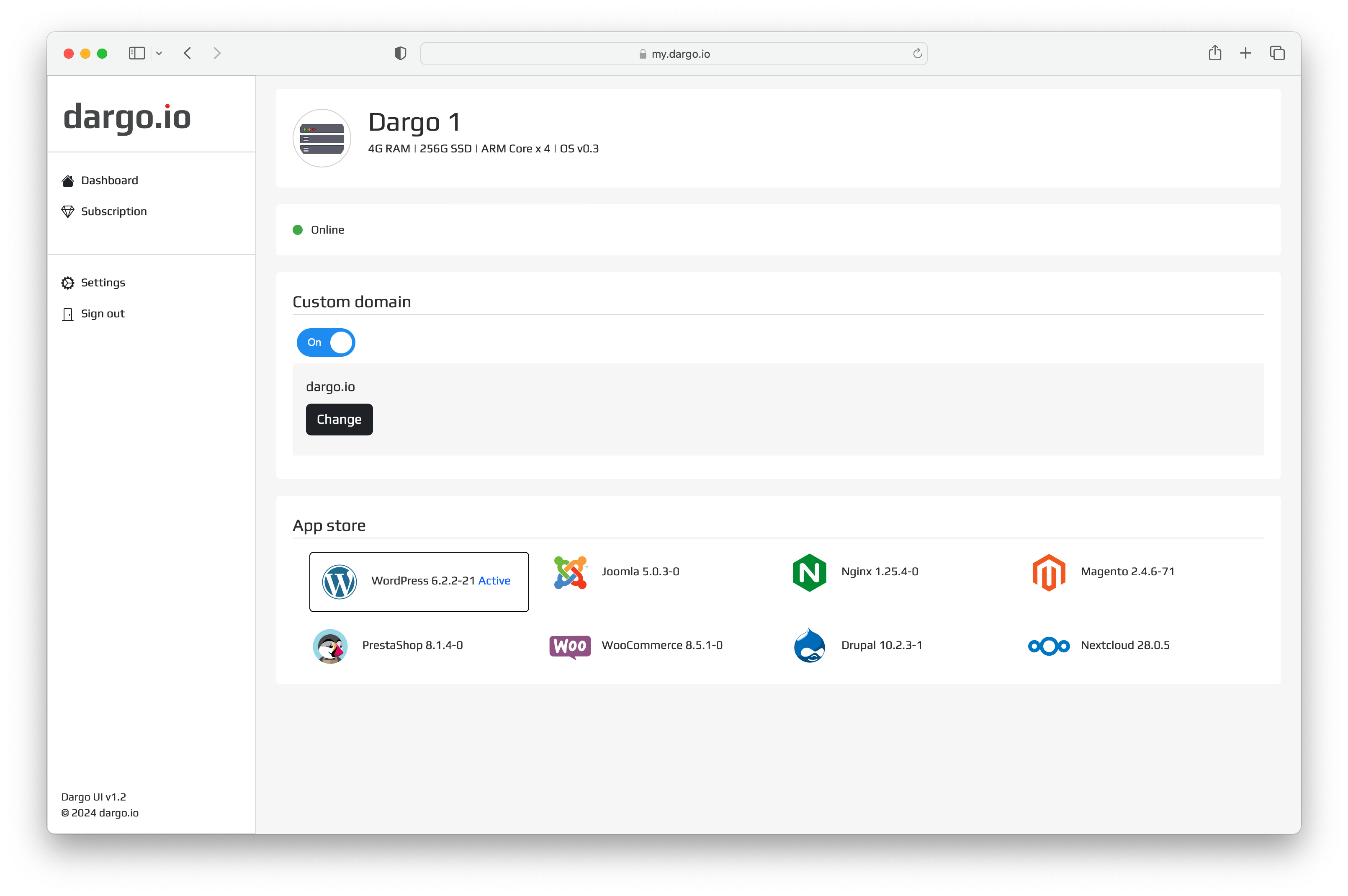Click the Settings option in sidebar
The height and width of the screenshot is (896, 1348).
click(103, 282)
